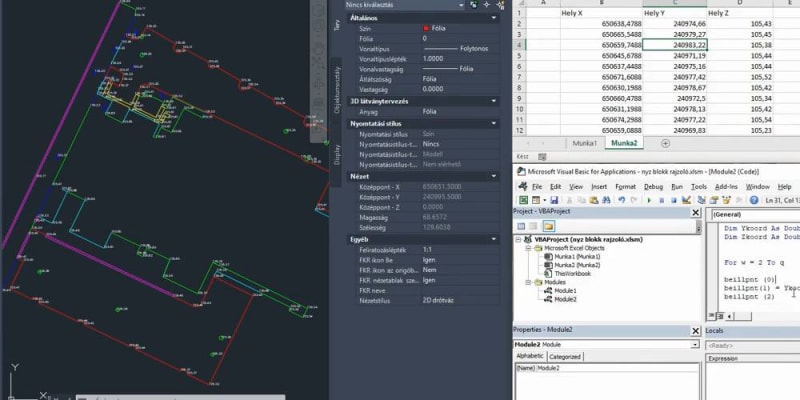Screen dimensions: 800x400
Task: Click the new sheet plus button in Excel
Action: coord(665,143)
